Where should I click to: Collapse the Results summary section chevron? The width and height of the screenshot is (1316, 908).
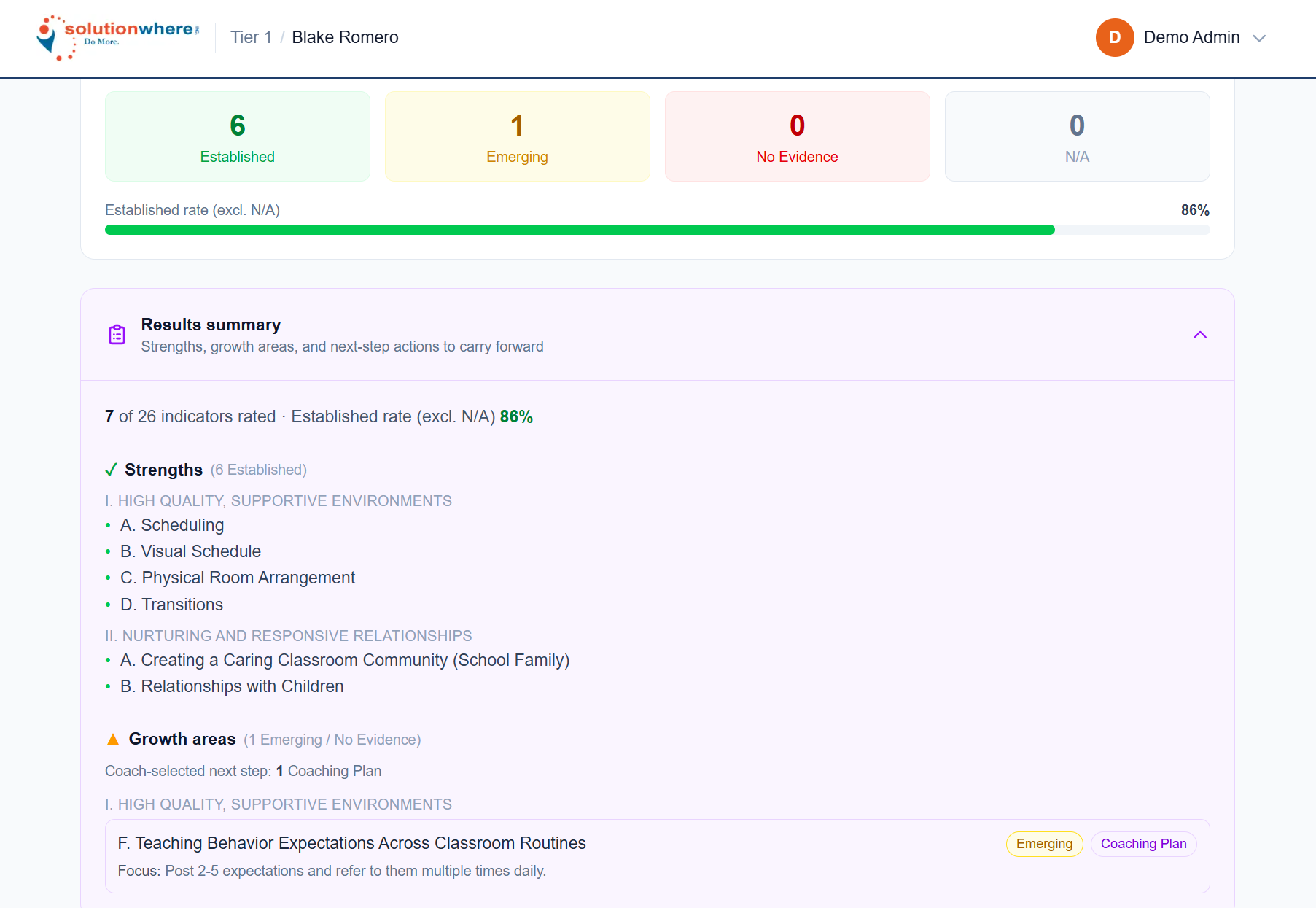[1200, 335]
